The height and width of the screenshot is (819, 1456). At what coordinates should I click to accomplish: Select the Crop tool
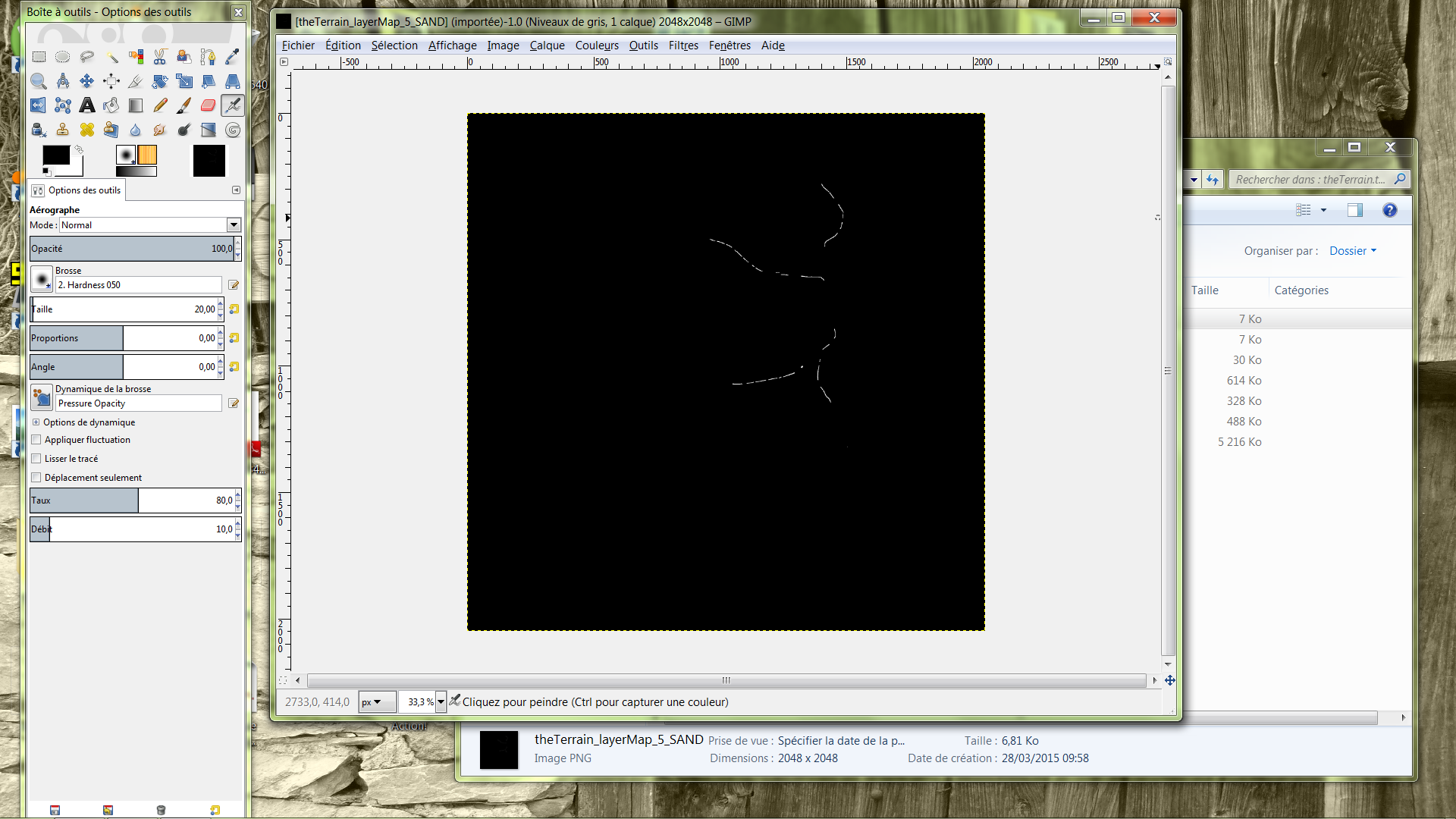point(136,81)
